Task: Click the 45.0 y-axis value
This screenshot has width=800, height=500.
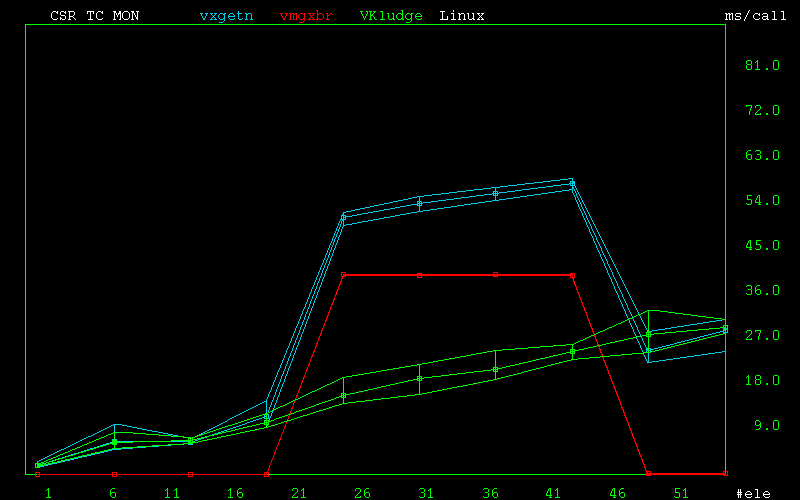Action: (x=762, y=245)
